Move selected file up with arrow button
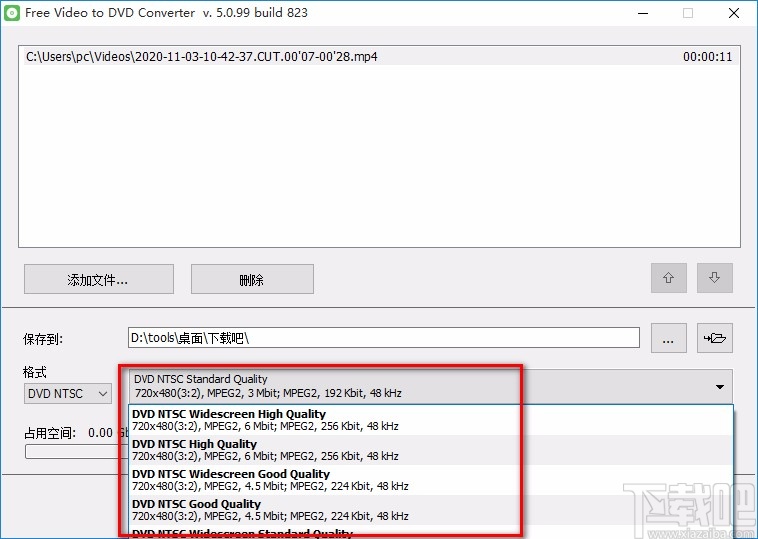758x539 pixels. (669, 278)
